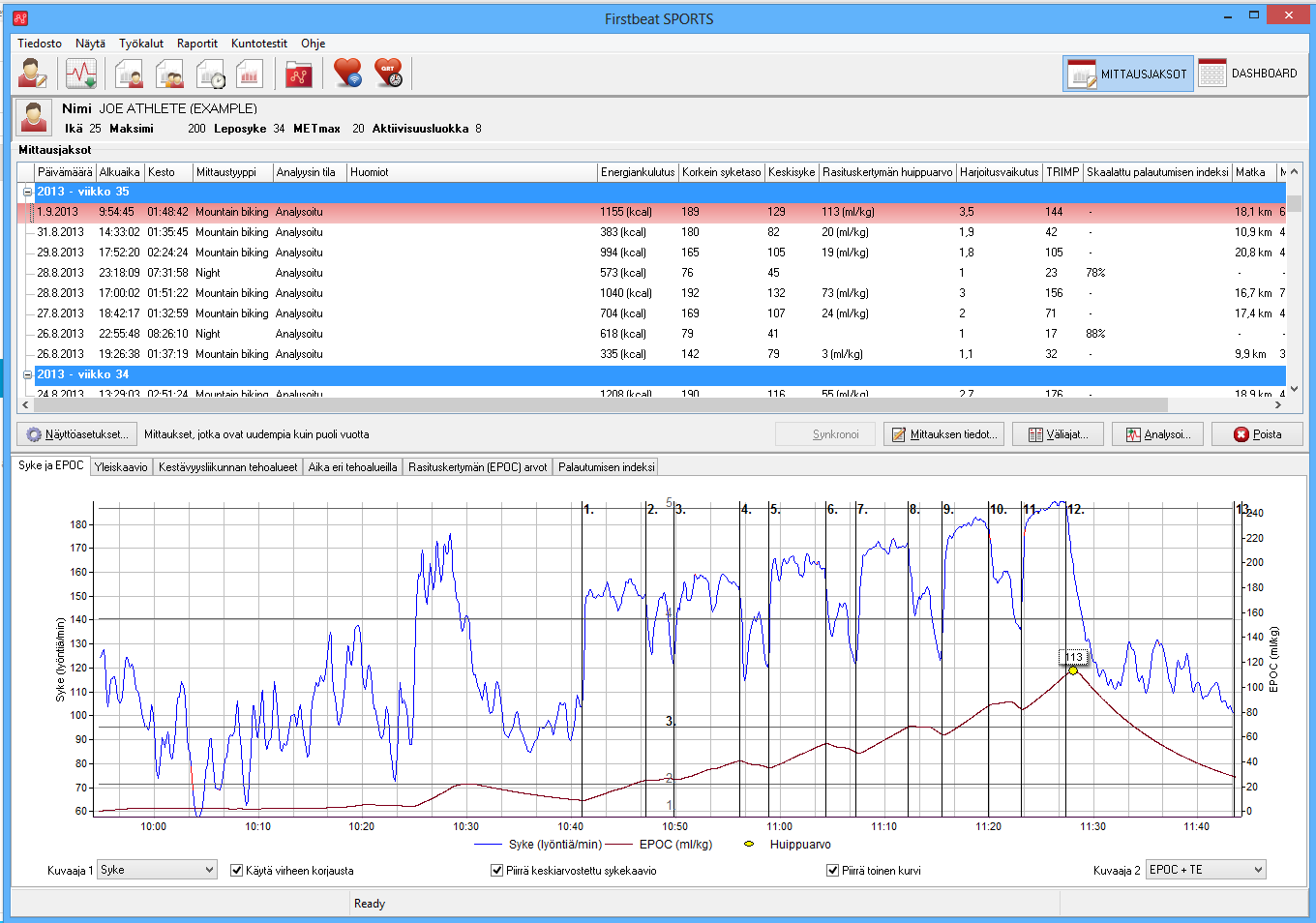Open Rasituskertymän (EPOC) arvot tab

(x=478, y=466)
